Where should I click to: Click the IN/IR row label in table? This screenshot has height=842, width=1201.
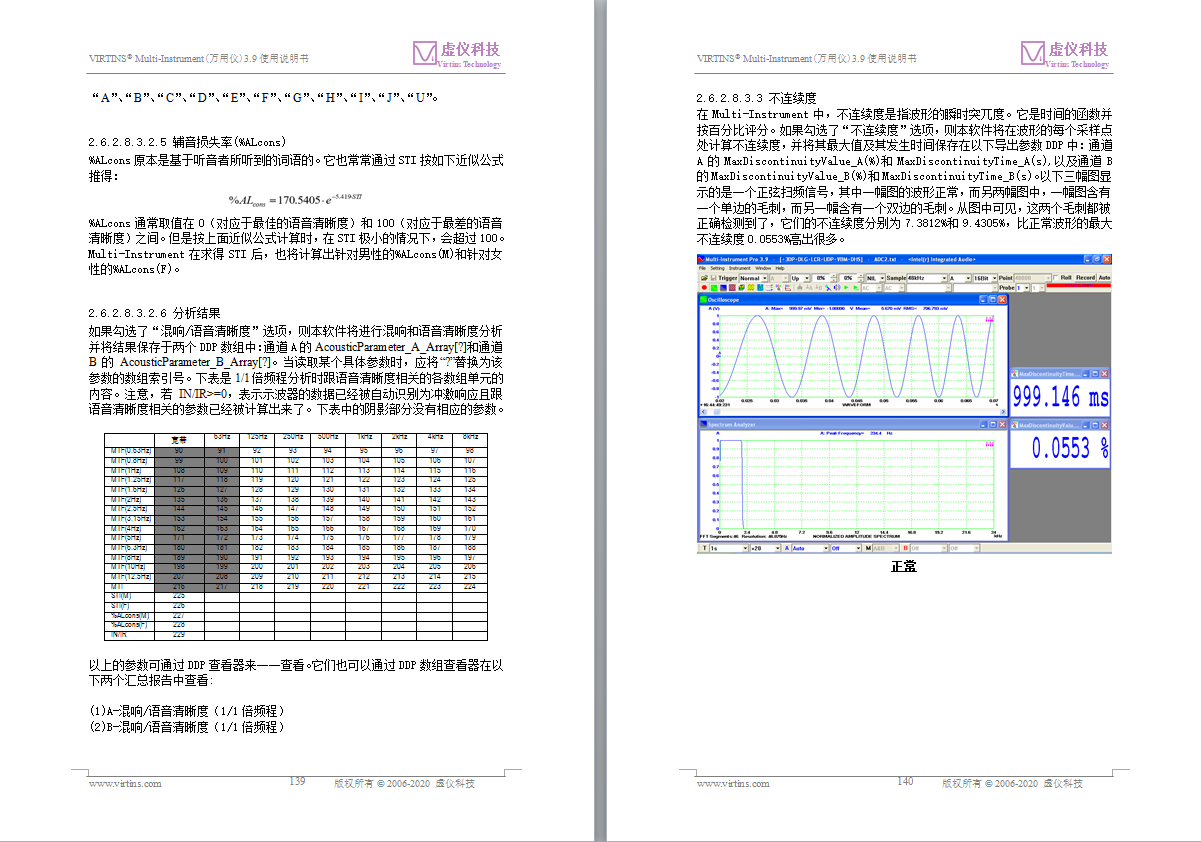click(x=121, y=634)
